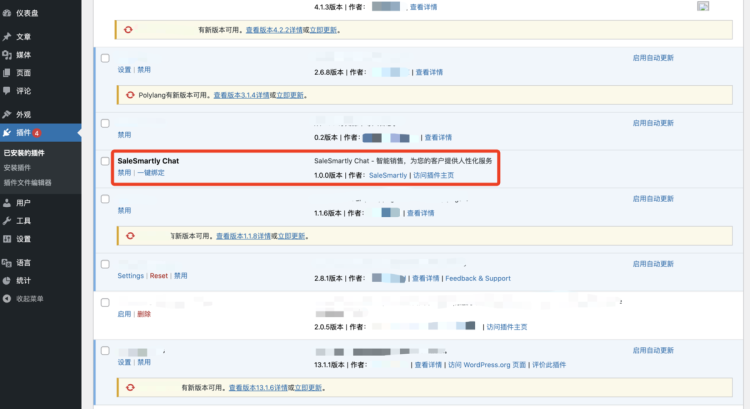Click 禁用 under SaleSmartly Chat
The height and width of the screenshot is (409, 750).
[x=124, y=173]
